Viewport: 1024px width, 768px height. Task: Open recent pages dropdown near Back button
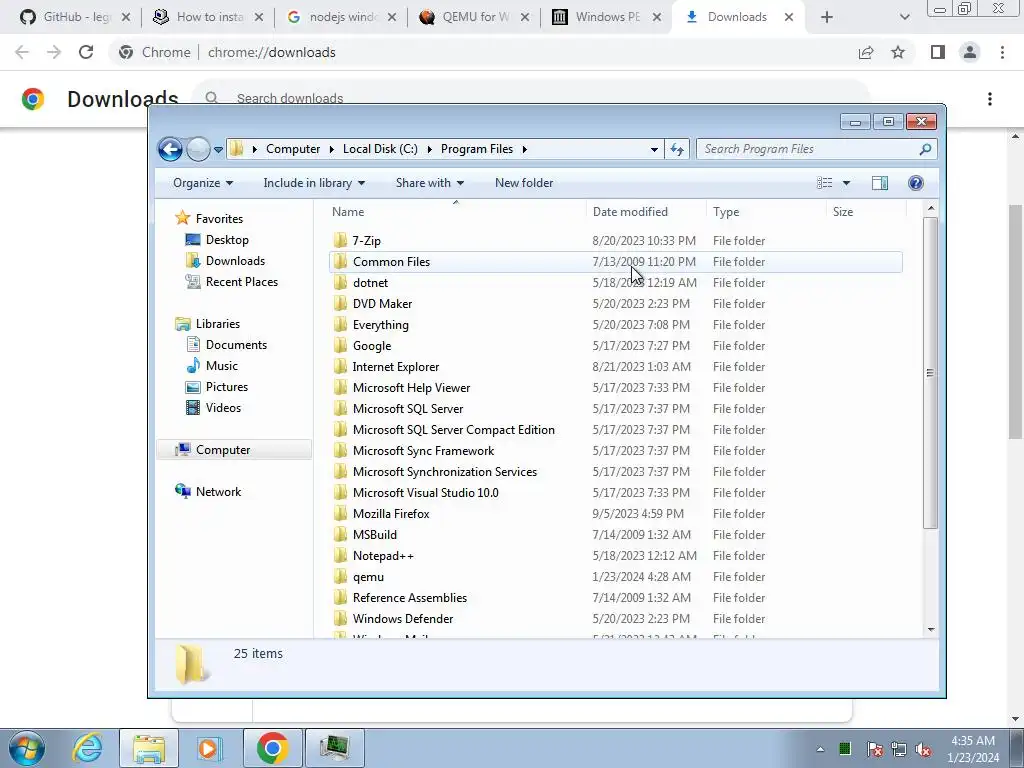click(218, 150)
